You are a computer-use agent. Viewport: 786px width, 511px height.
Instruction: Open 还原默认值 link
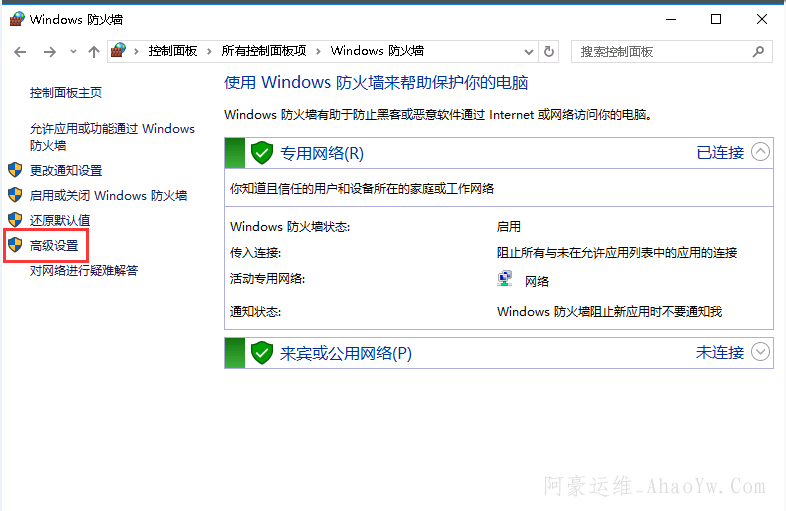click(x=60, y=221)
